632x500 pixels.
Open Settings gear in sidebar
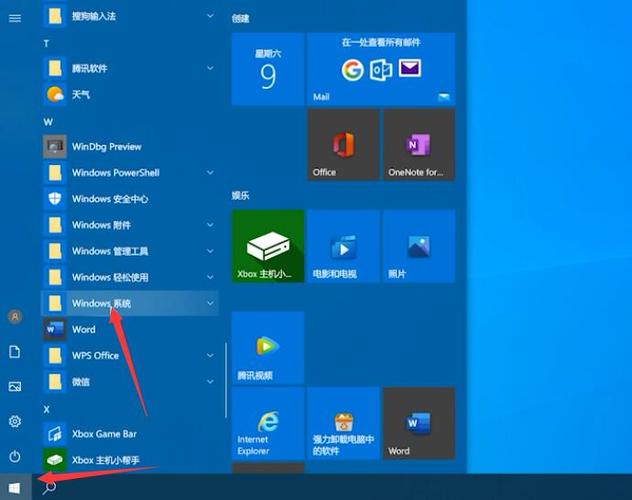tap(15, 421)
